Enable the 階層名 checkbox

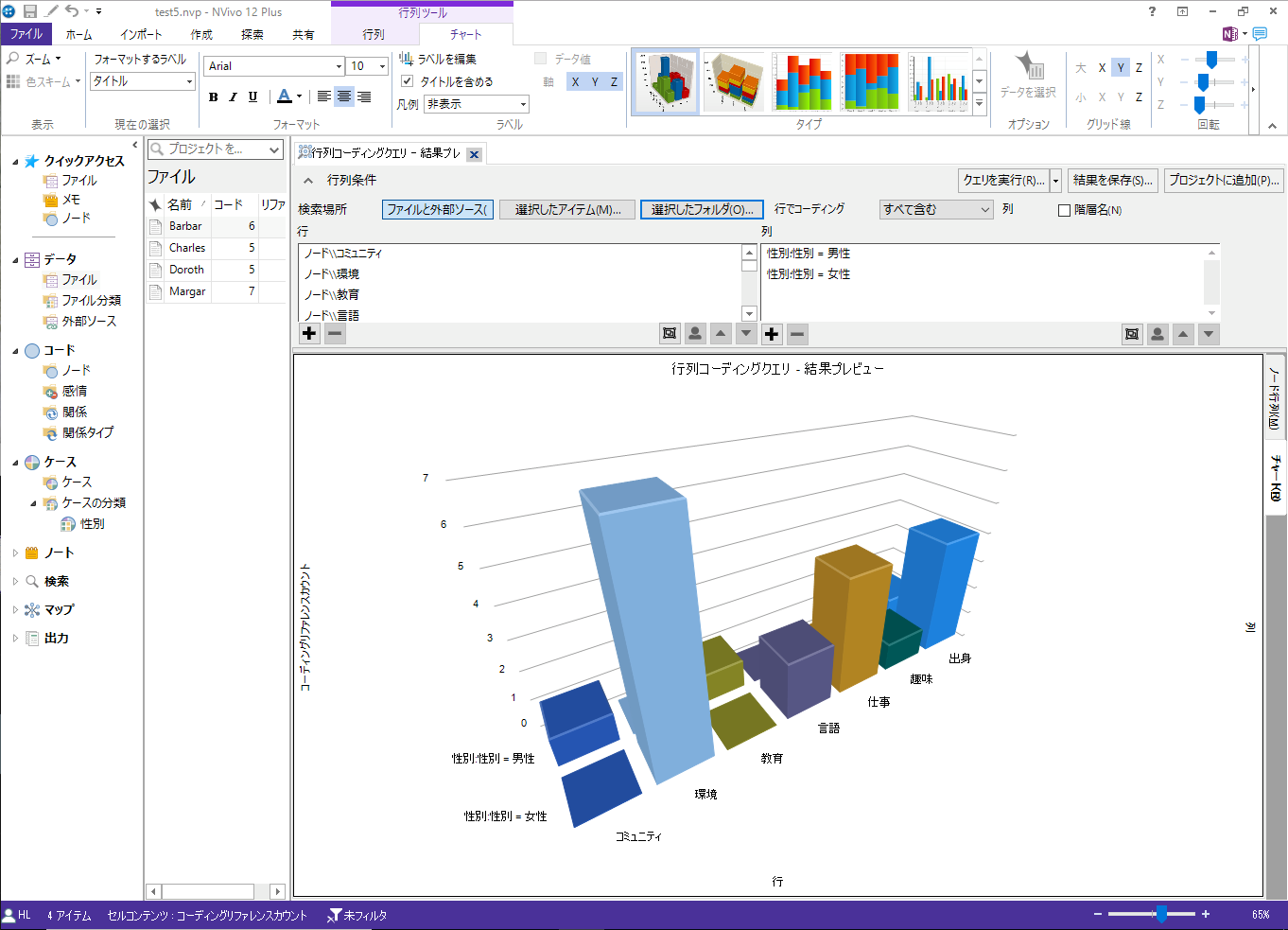point(1064,210)
